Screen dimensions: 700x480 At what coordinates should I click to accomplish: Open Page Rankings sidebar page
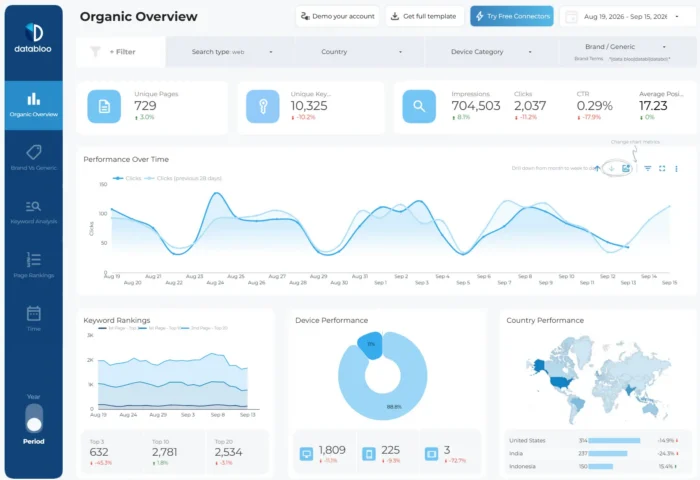click(33, 265)
